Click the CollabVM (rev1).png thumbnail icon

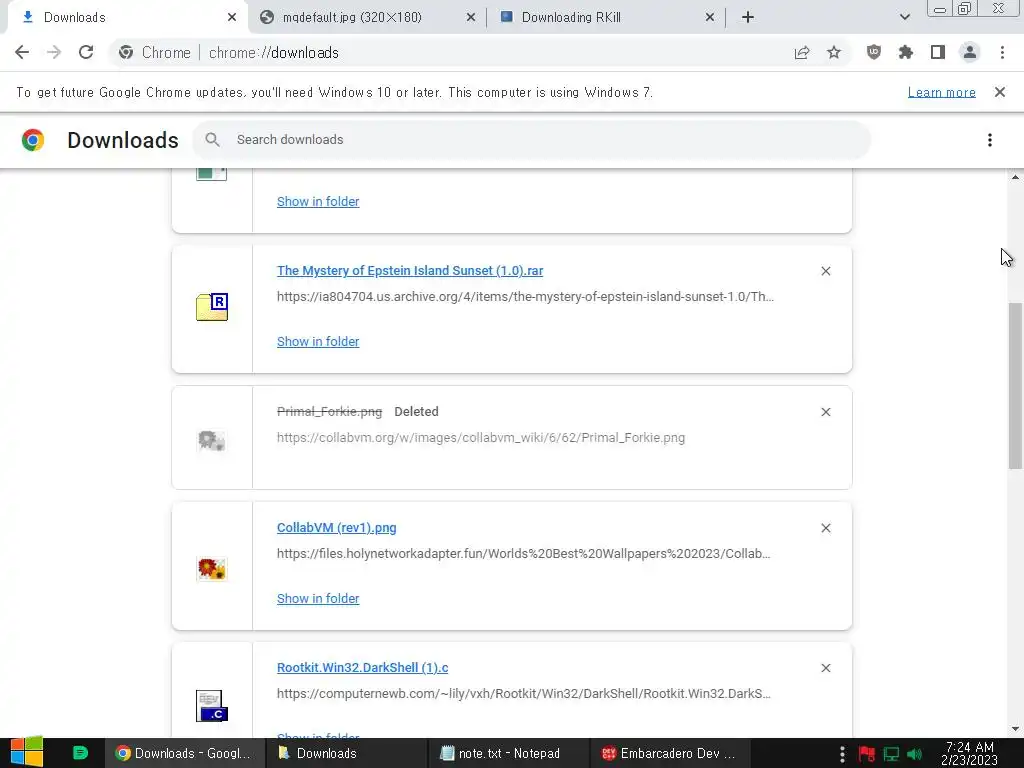point(212,569)
